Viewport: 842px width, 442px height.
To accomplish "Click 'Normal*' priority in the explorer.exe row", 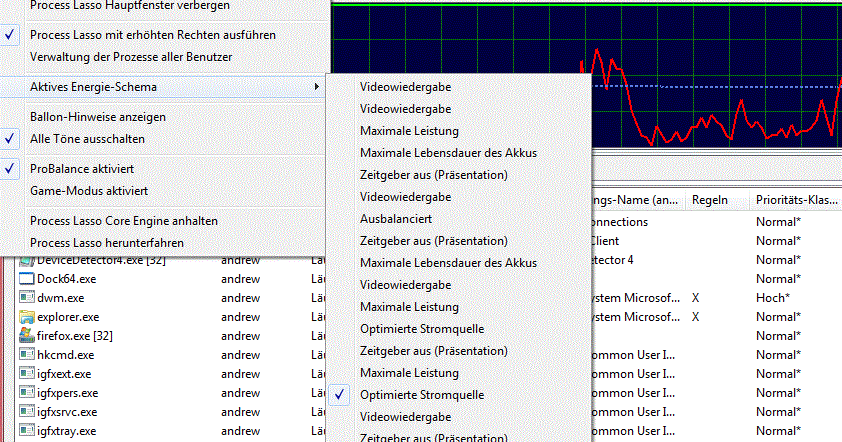I will coord(779,317).
